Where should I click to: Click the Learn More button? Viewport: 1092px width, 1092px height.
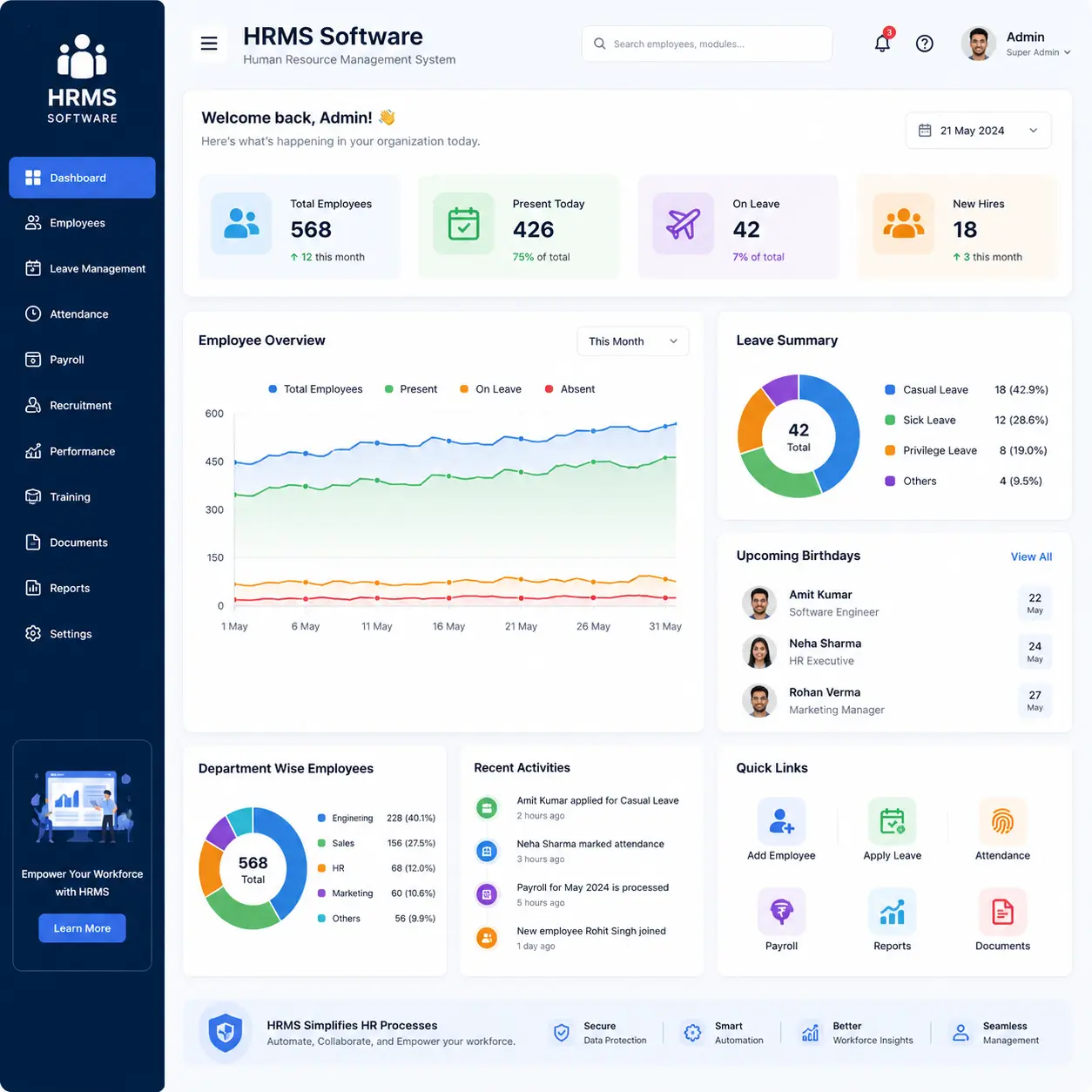pyautogui.click(x=82, y=928)
